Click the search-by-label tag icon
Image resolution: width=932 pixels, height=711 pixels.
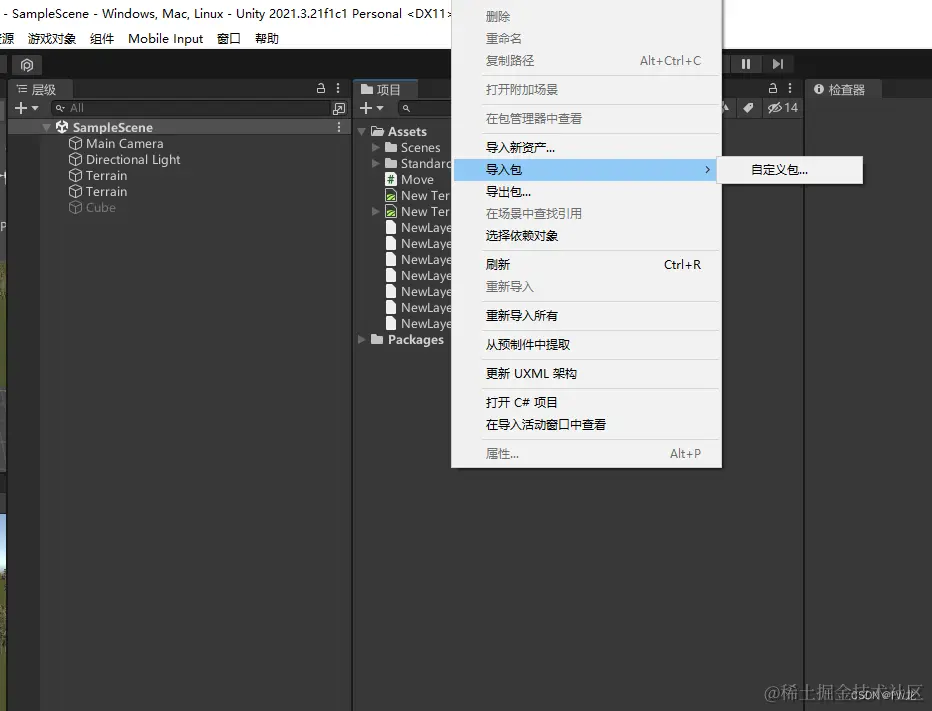(748, 108)
